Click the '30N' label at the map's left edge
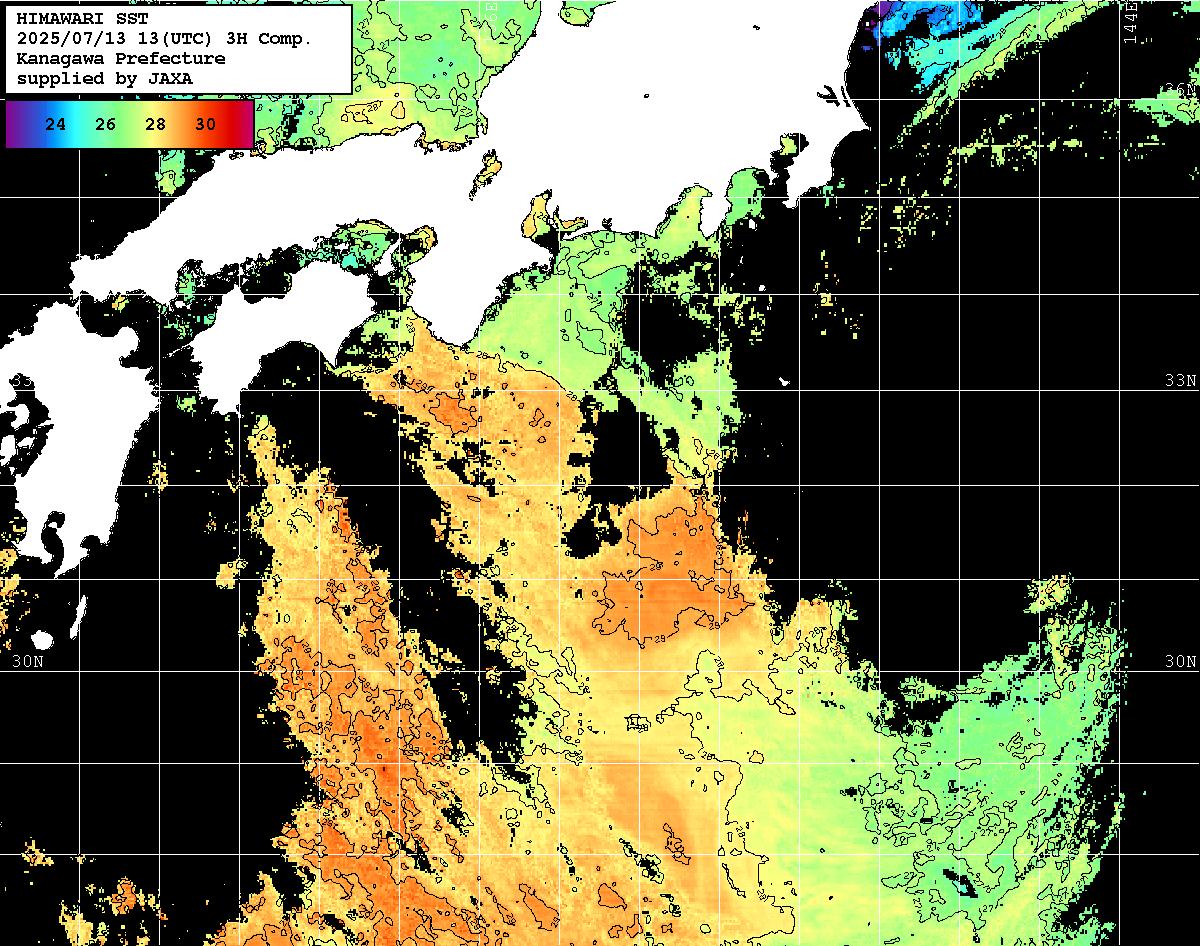Viewport: 1200px width, 946px height. click(x=28, y=662)
